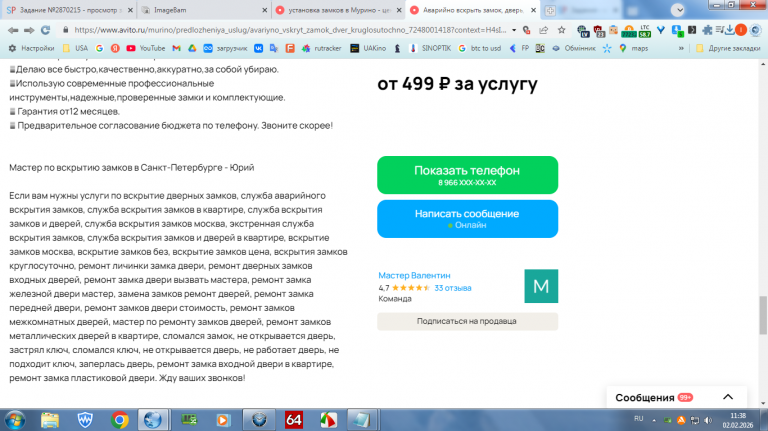Click the vertical page scrollbar thumb
768x431 pixels.
763,315
